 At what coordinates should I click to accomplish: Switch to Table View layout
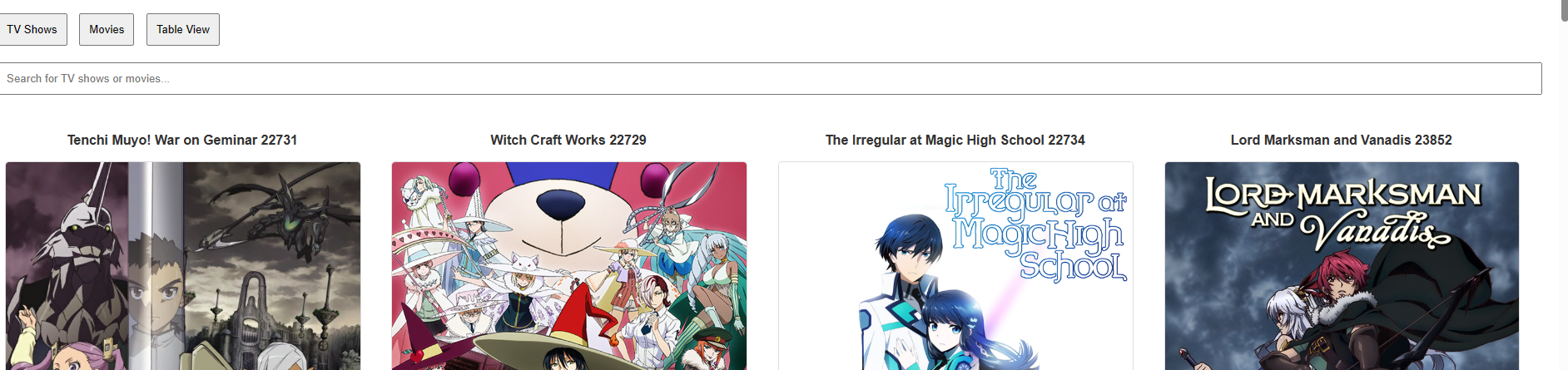click(183, 29)
